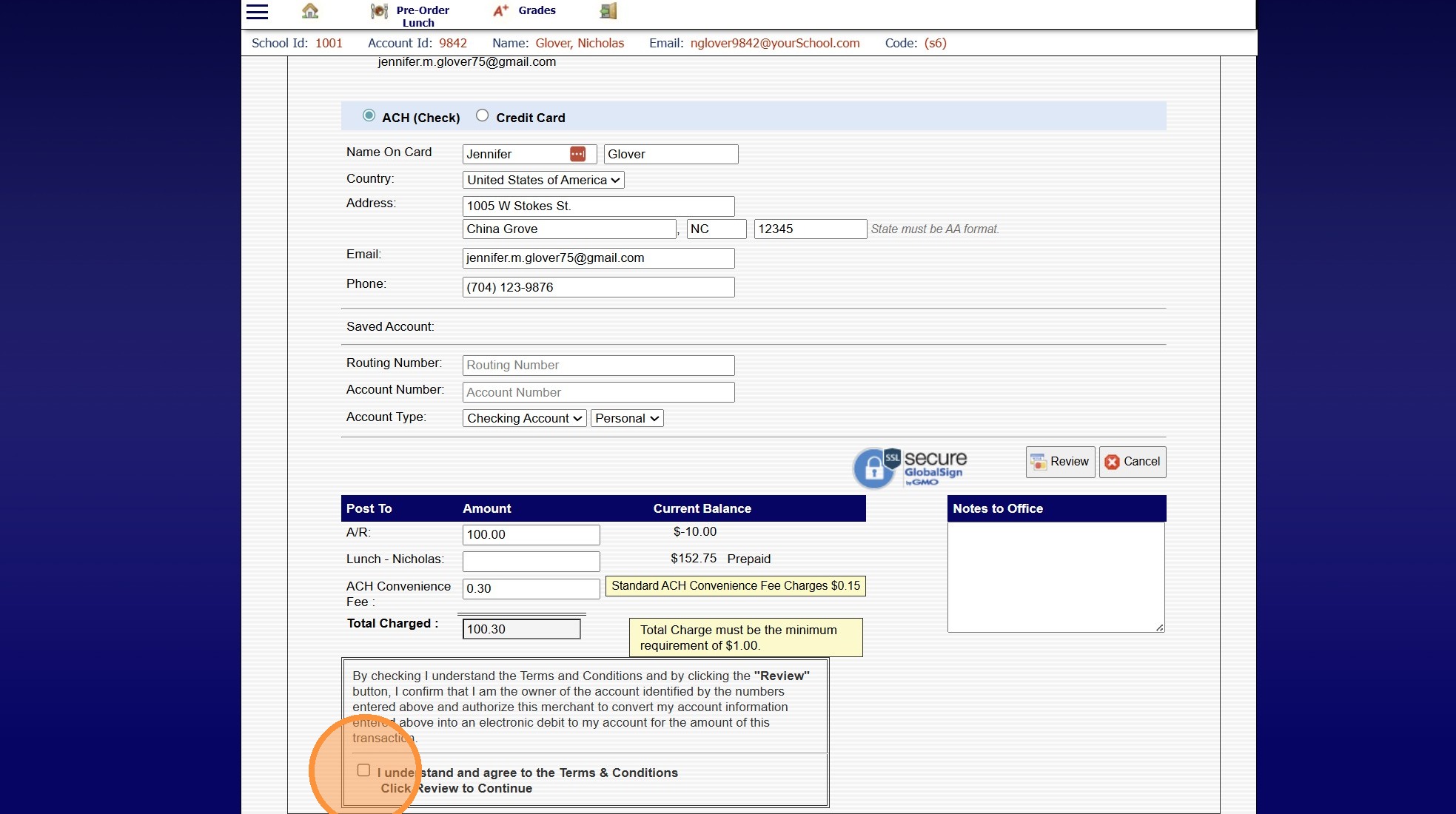
Task: Click the exit door logout icon
Action: point(608,11)
